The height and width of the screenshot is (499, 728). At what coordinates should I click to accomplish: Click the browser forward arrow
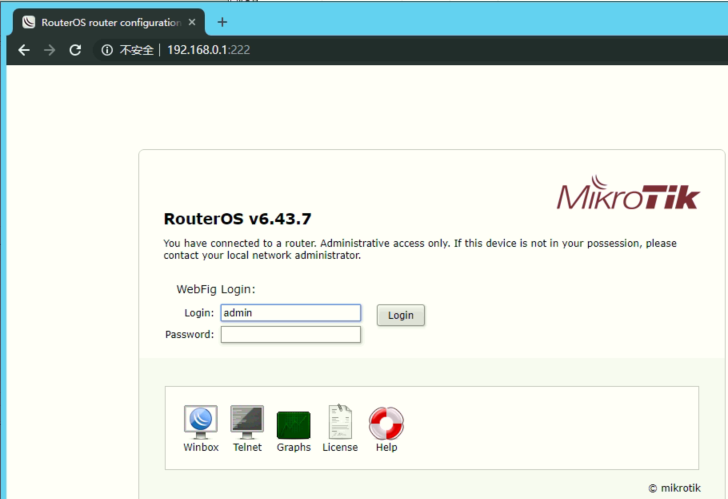[x=49, y=50]
